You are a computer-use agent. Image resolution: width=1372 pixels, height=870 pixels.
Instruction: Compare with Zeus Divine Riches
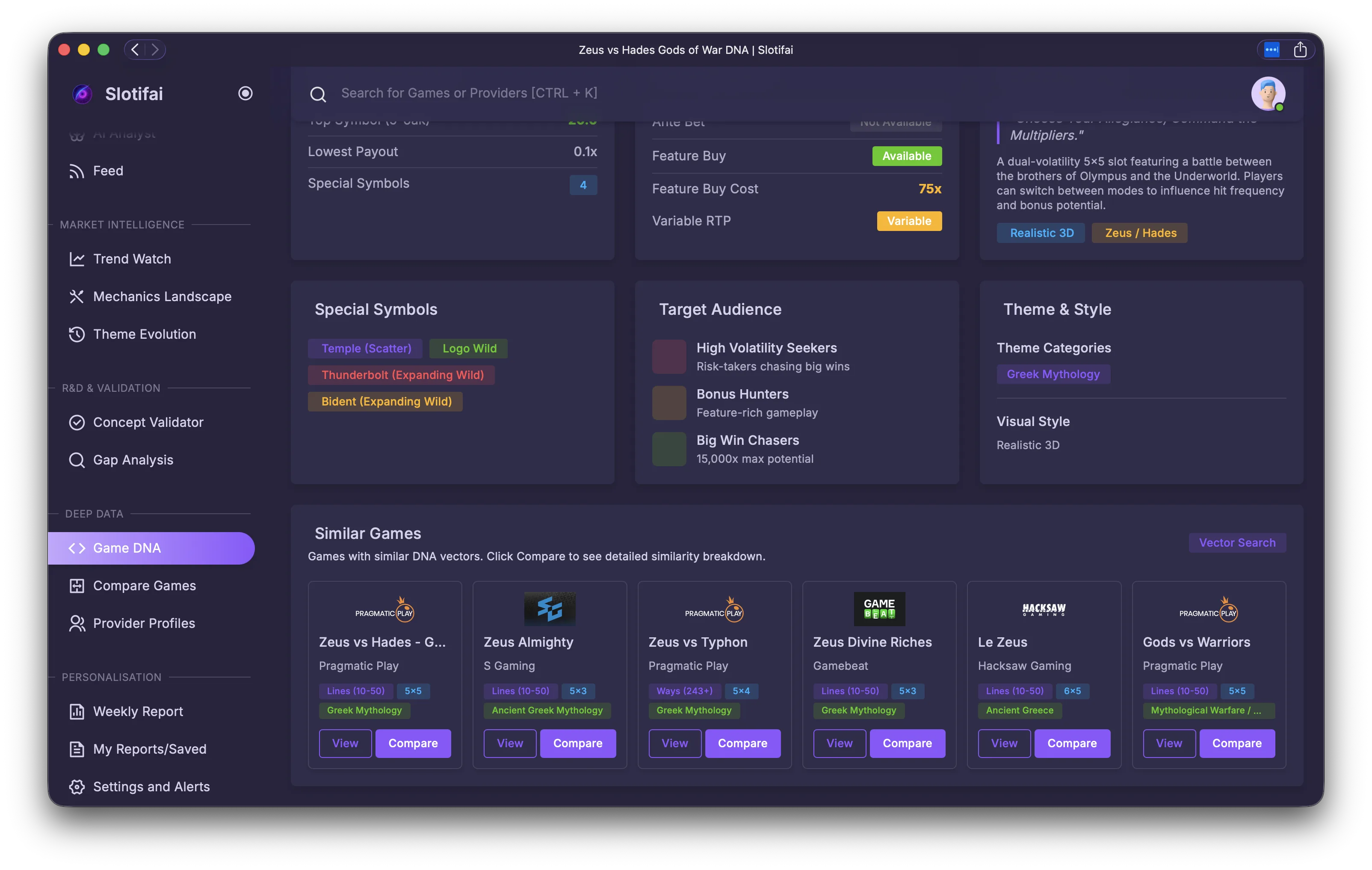coord(907,743)
